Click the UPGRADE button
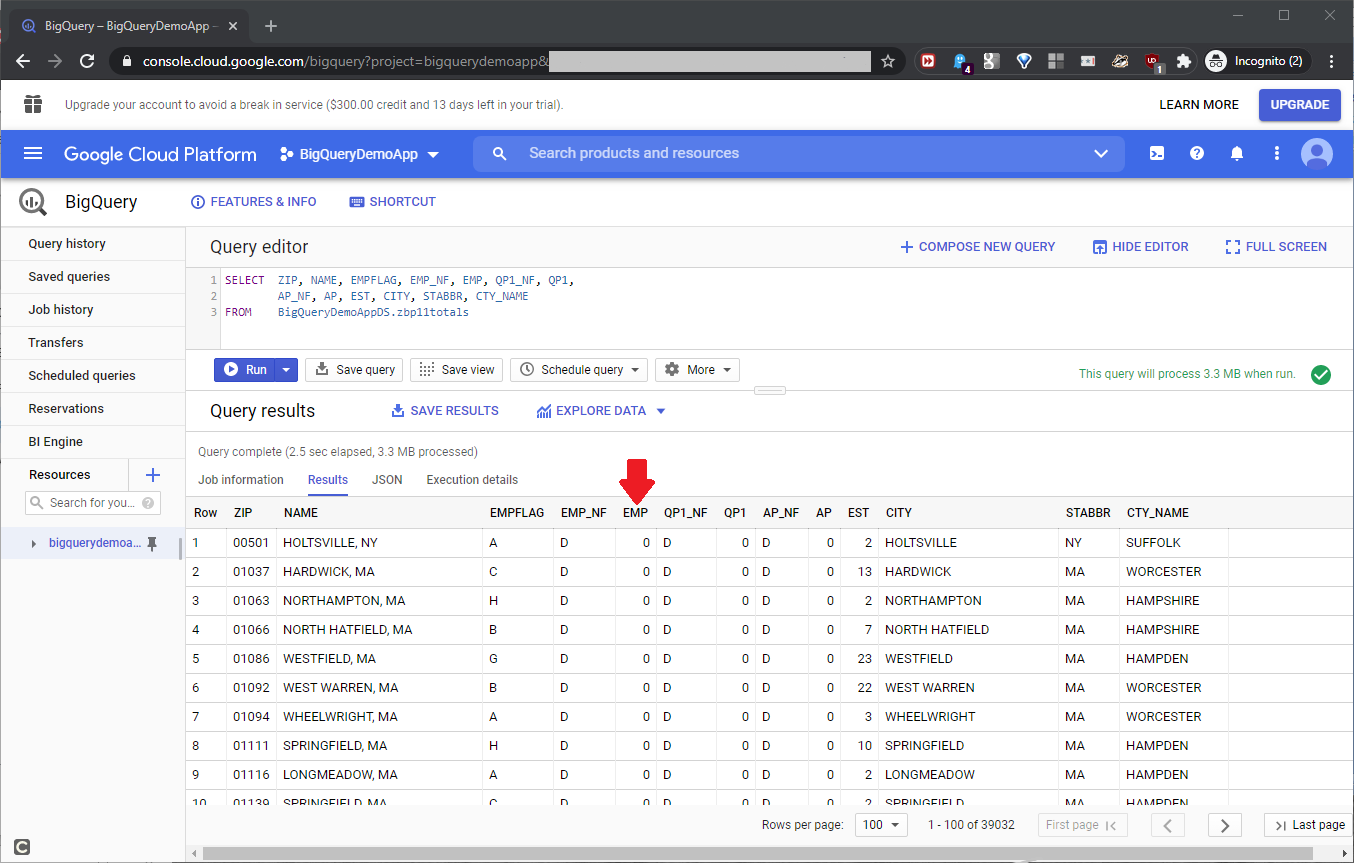This screenshot has height=863, width=1354. point(1299,105)
